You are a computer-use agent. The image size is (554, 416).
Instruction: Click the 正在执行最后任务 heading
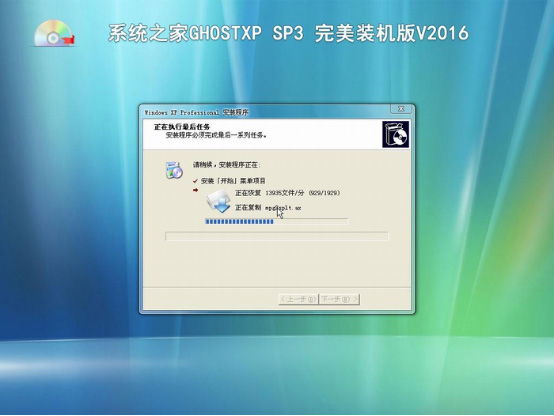[182, 127]
